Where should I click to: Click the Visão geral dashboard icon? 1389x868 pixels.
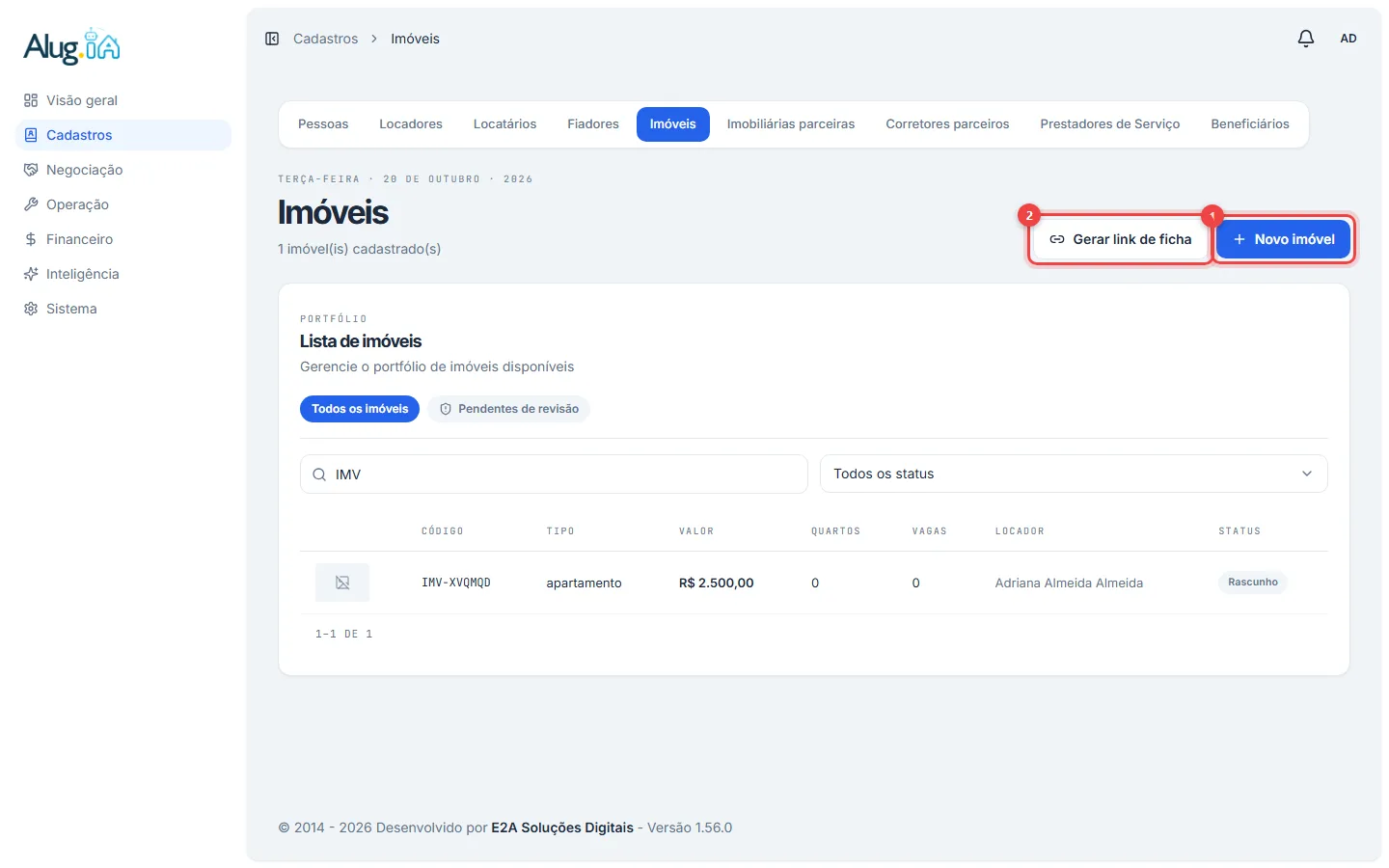tap(31, 100)
